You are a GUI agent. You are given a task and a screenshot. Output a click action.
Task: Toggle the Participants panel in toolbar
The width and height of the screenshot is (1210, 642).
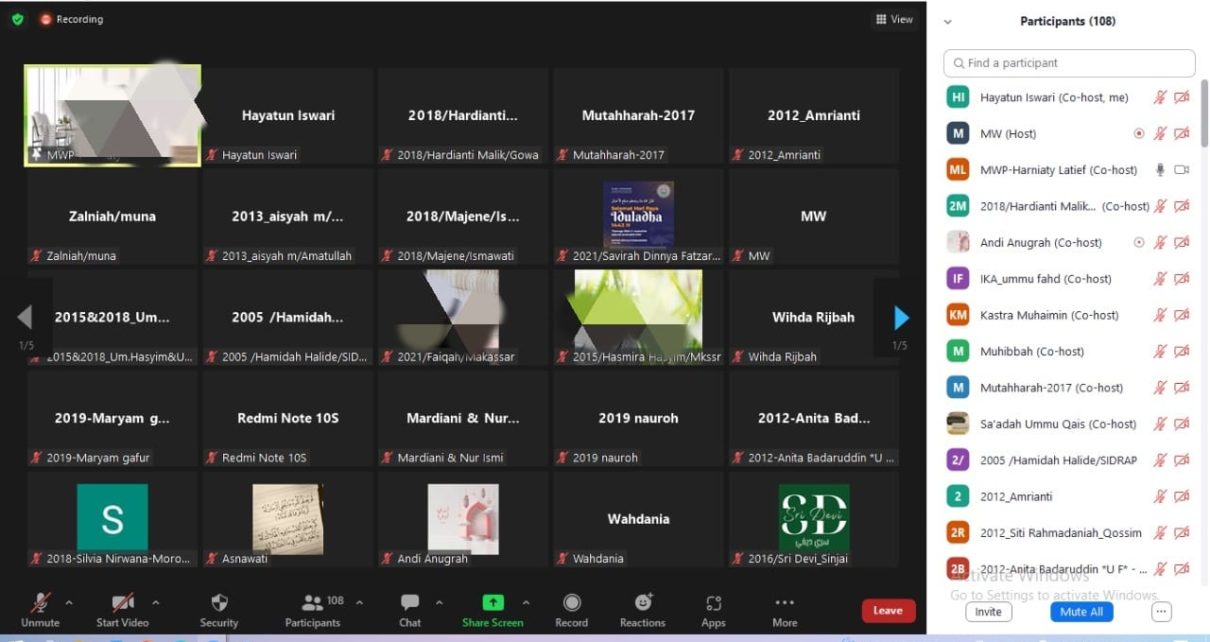click(x=313, y=608)
